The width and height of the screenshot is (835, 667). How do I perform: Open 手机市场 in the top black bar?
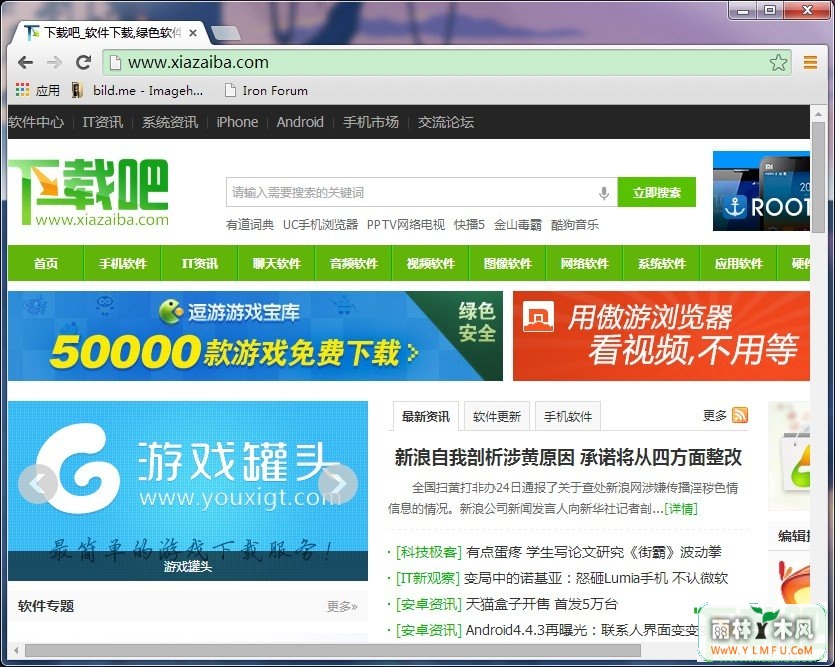[371, 122]
